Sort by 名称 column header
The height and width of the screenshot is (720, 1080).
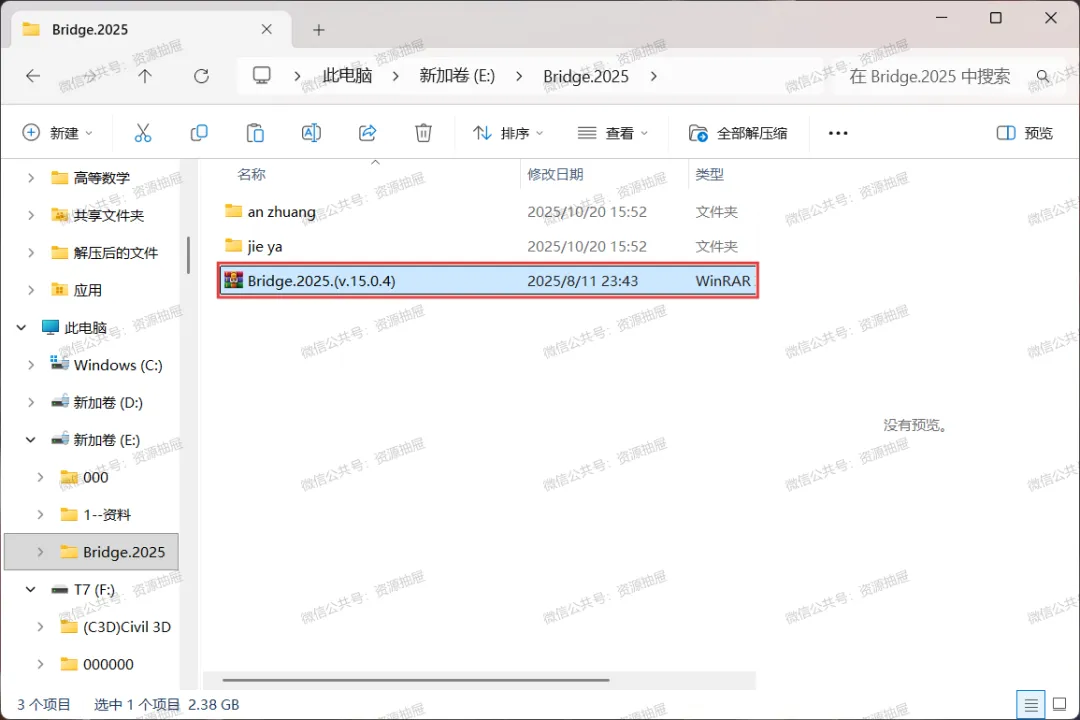coord(251,174)
